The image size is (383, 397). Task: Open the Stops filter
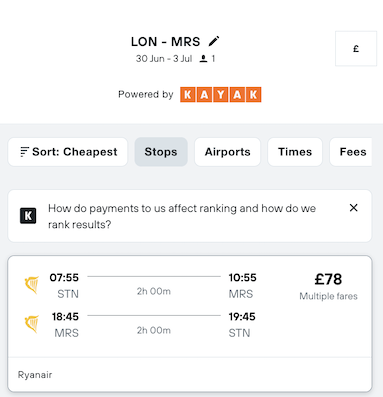[x=161, y=152]
